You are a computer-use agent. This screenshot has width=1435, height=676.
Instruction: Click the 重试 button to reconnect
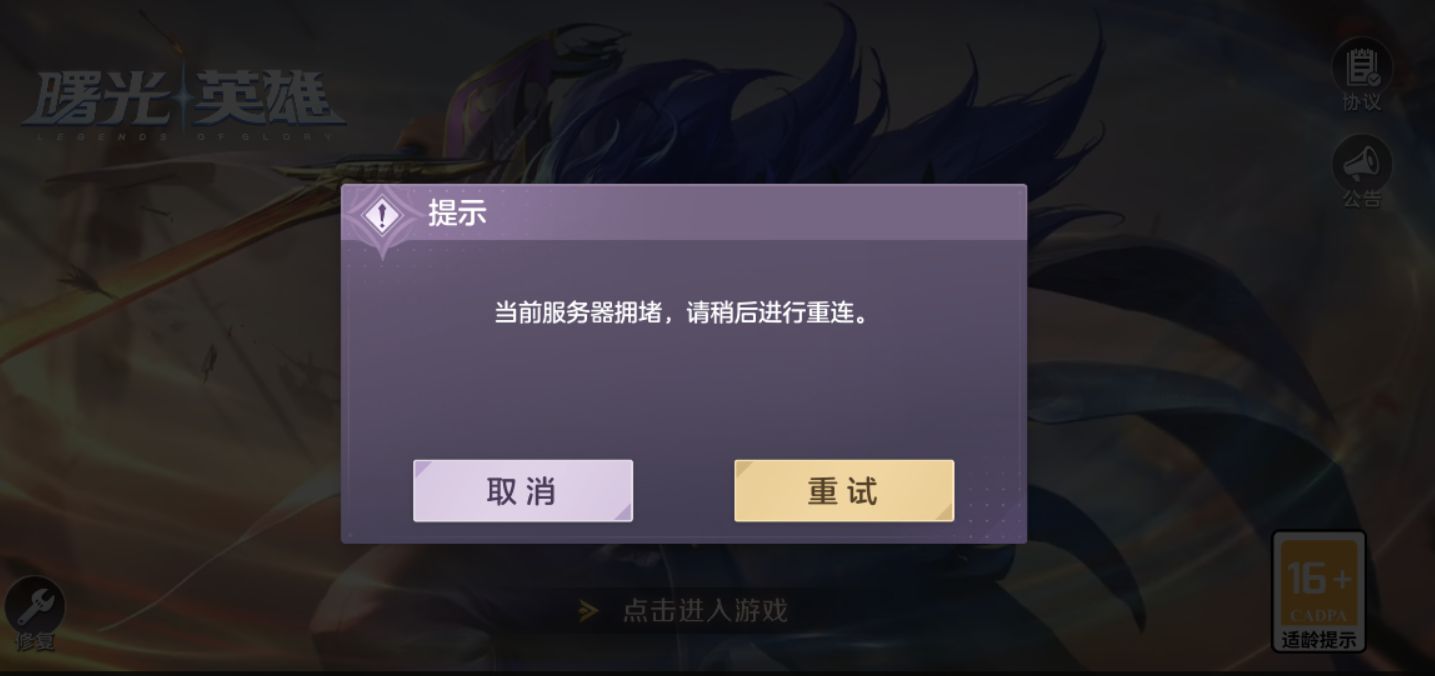(x=844, y=491)
